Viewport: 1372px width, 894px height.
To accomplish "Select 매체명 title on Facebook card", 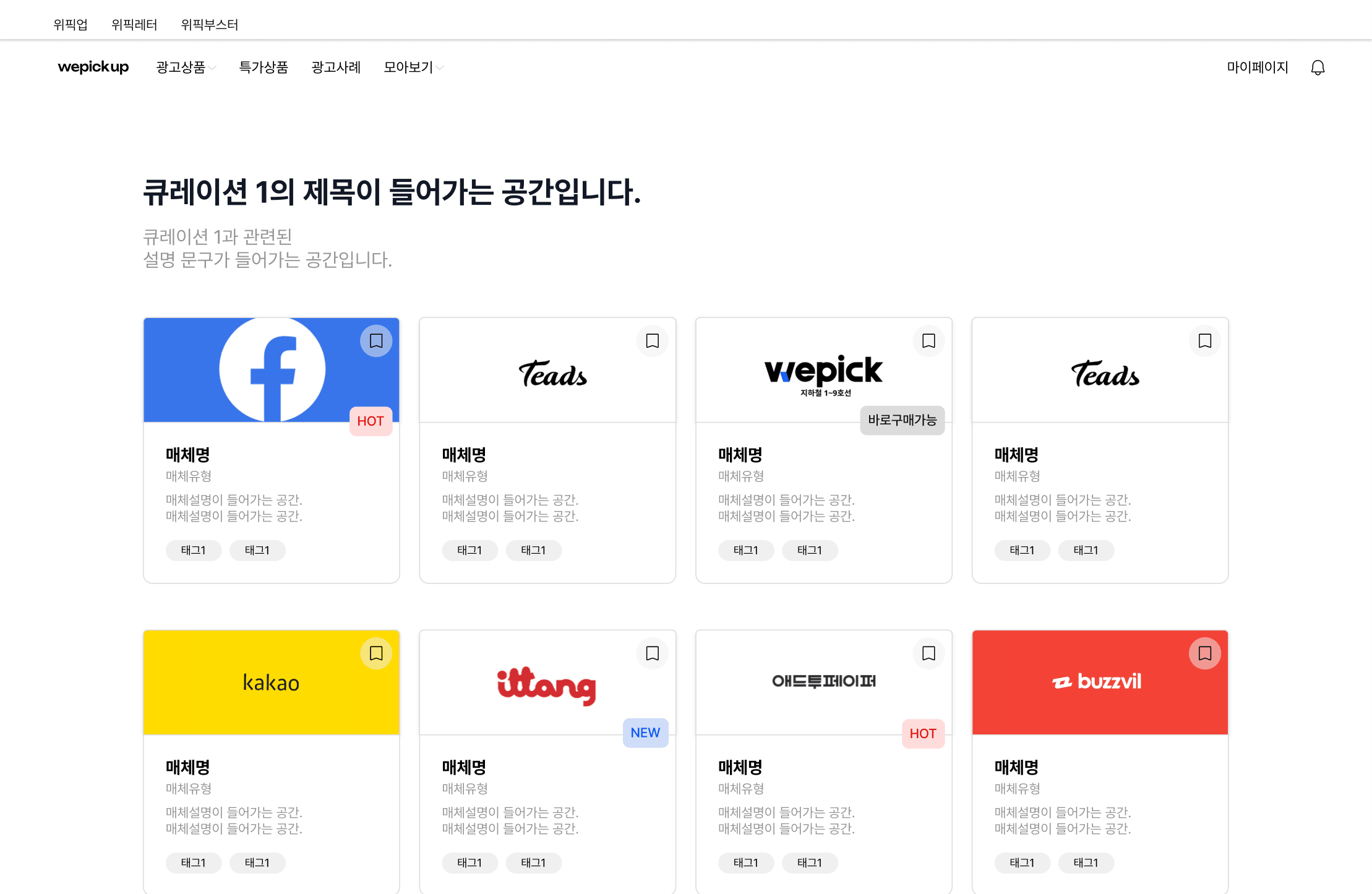I will click(x=188, y=455).
